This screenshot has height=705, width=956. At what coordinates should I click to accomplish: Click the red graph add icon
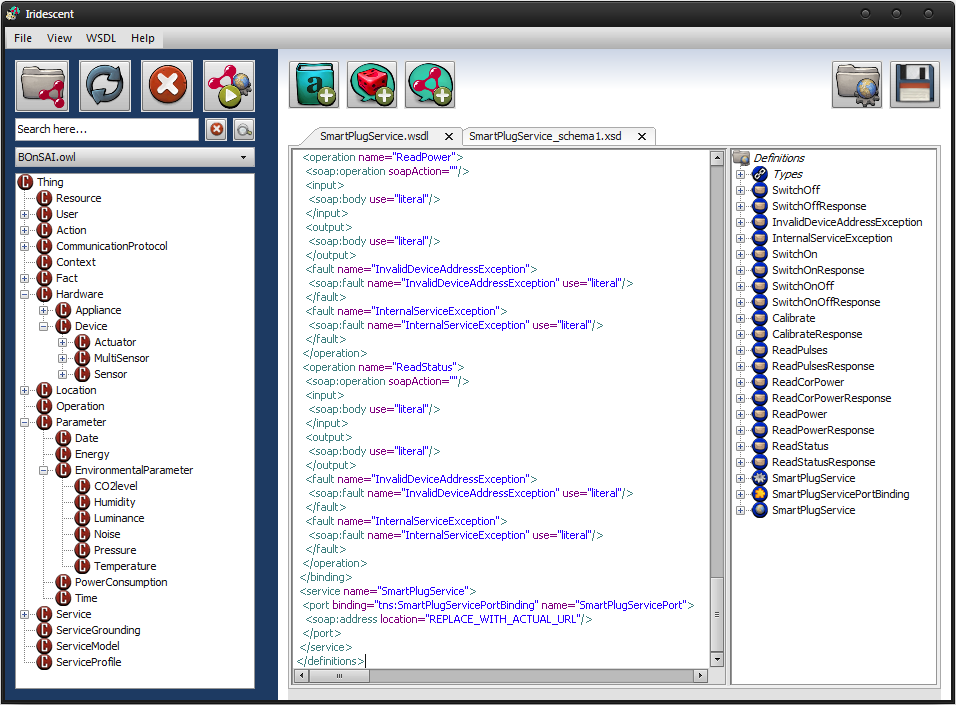click(430, 85)
